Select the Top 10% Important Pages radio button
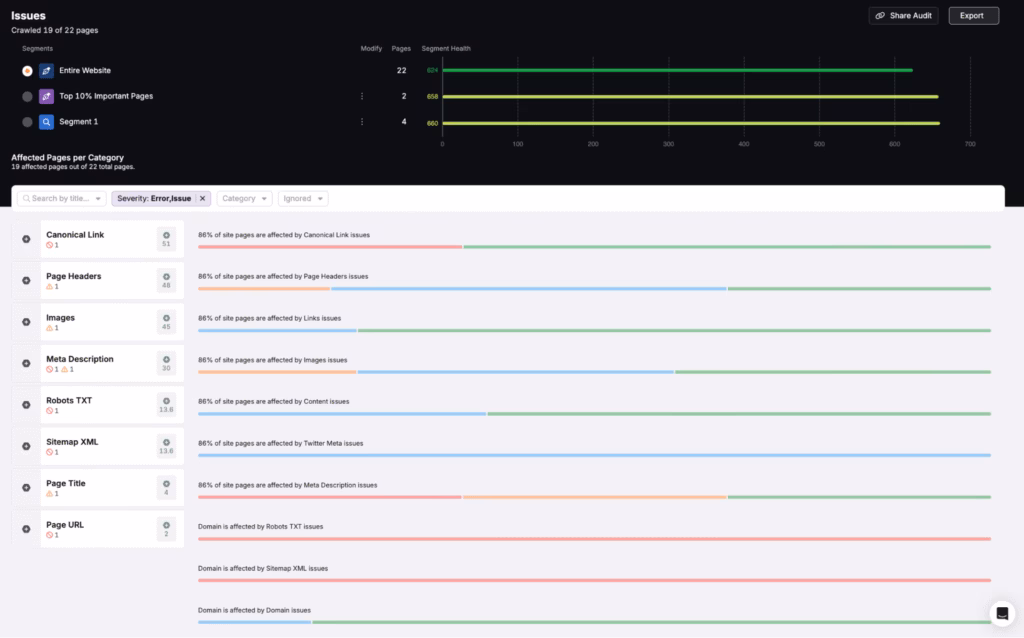Image resolution: width=1024 pixels, height=638 pixels. (x=25, y=96)
